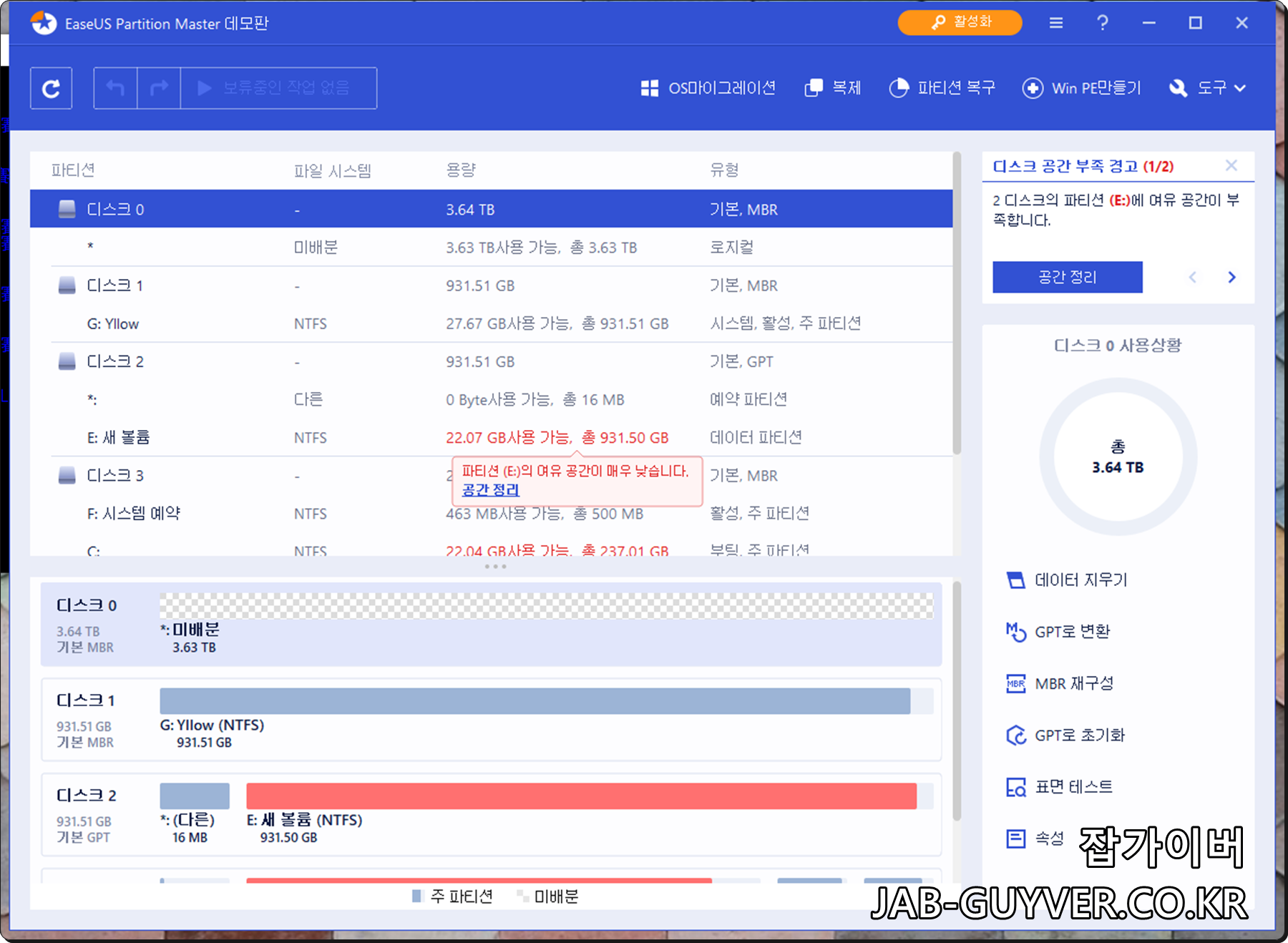Open the help question mark icon
Screen dimensions: 1288x943
click(x=1103, y=23)
